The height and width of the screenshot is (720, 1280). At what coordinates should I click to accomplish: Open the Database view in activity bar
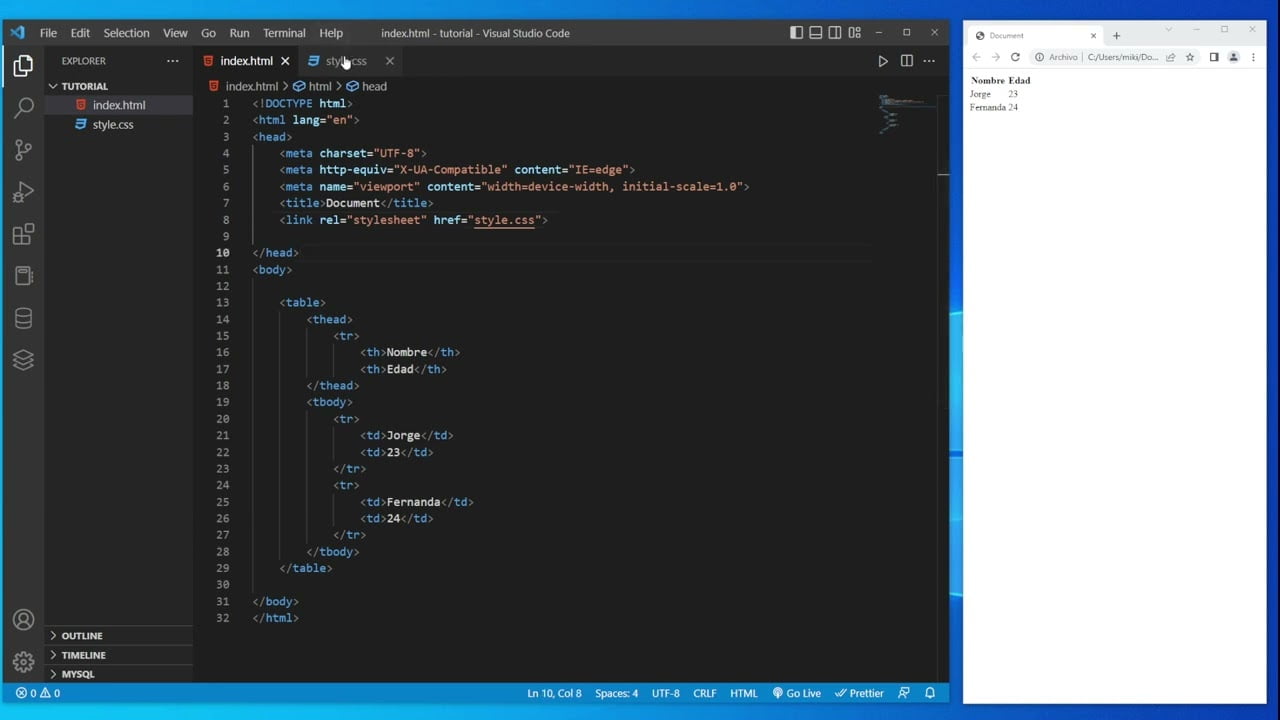point(23,318)
